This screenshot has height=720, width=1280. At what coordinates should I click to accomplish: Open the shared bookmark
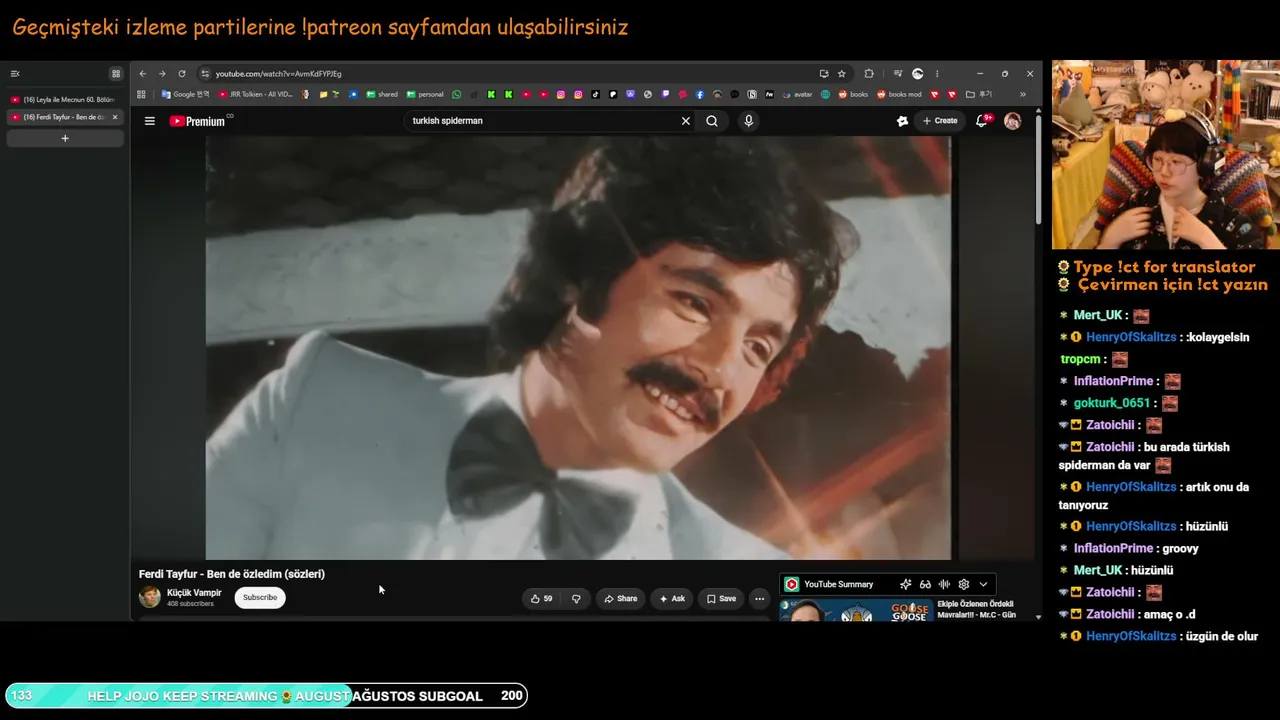click(382, 95)
